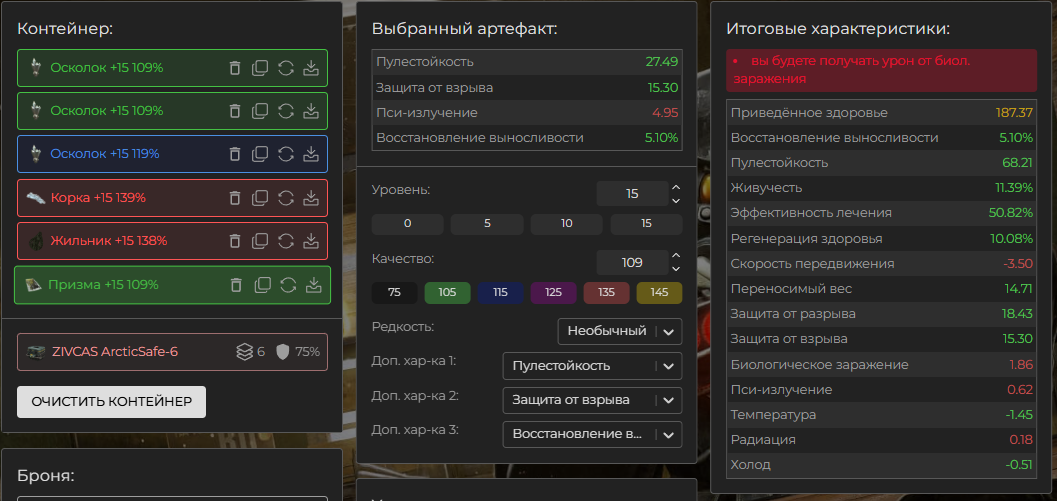Select the Жильник +15 138% artifact row
This screenshot has height=501, width=1057.
tap(173, 241)
